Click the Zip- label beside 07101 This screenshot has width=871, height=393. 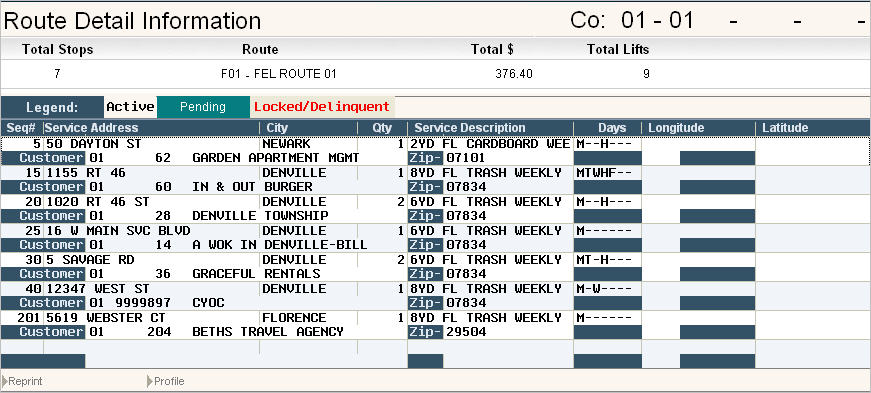[426, 158]
